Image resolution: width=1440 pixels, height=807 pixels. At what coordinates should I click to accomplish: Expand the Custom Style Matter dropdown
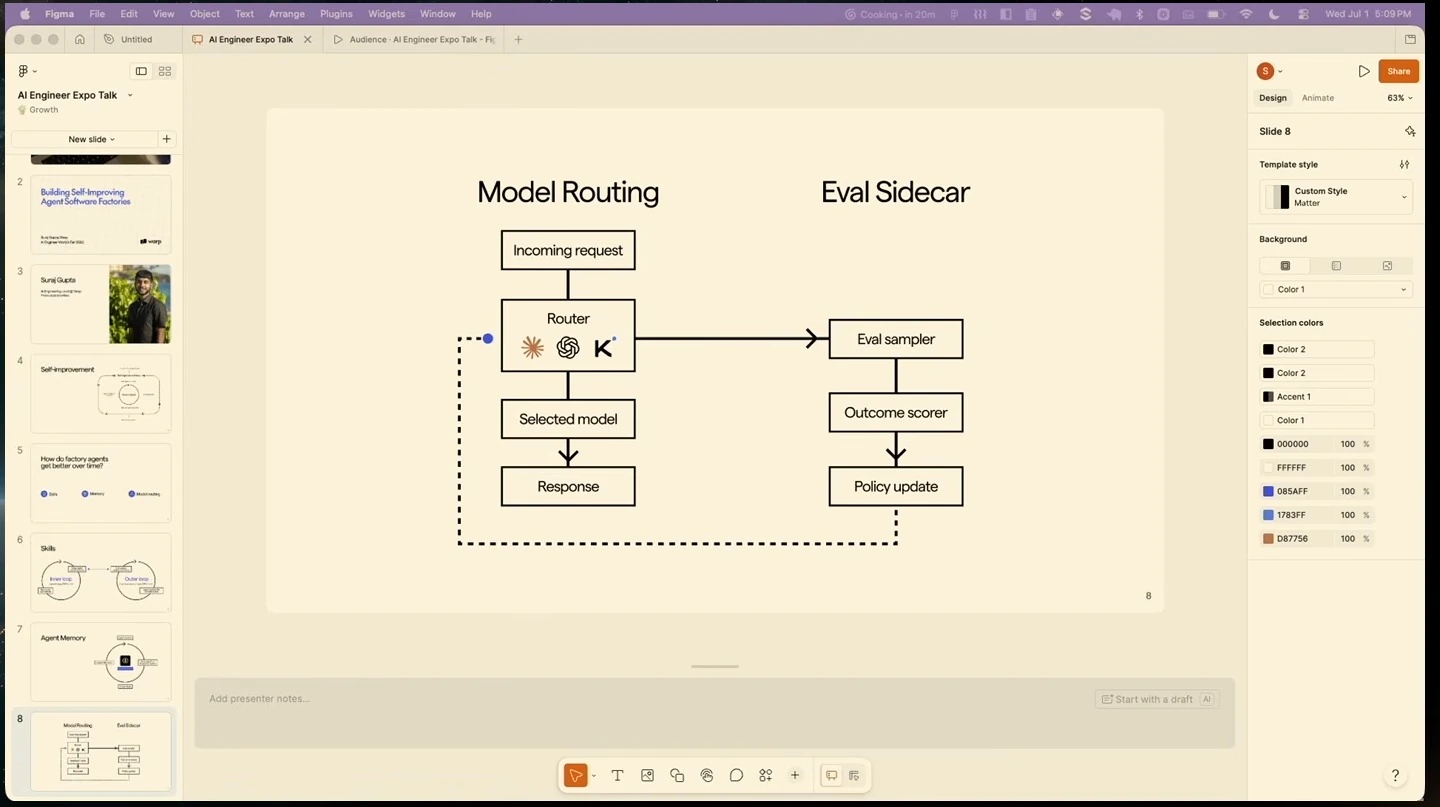point(1336,197)
